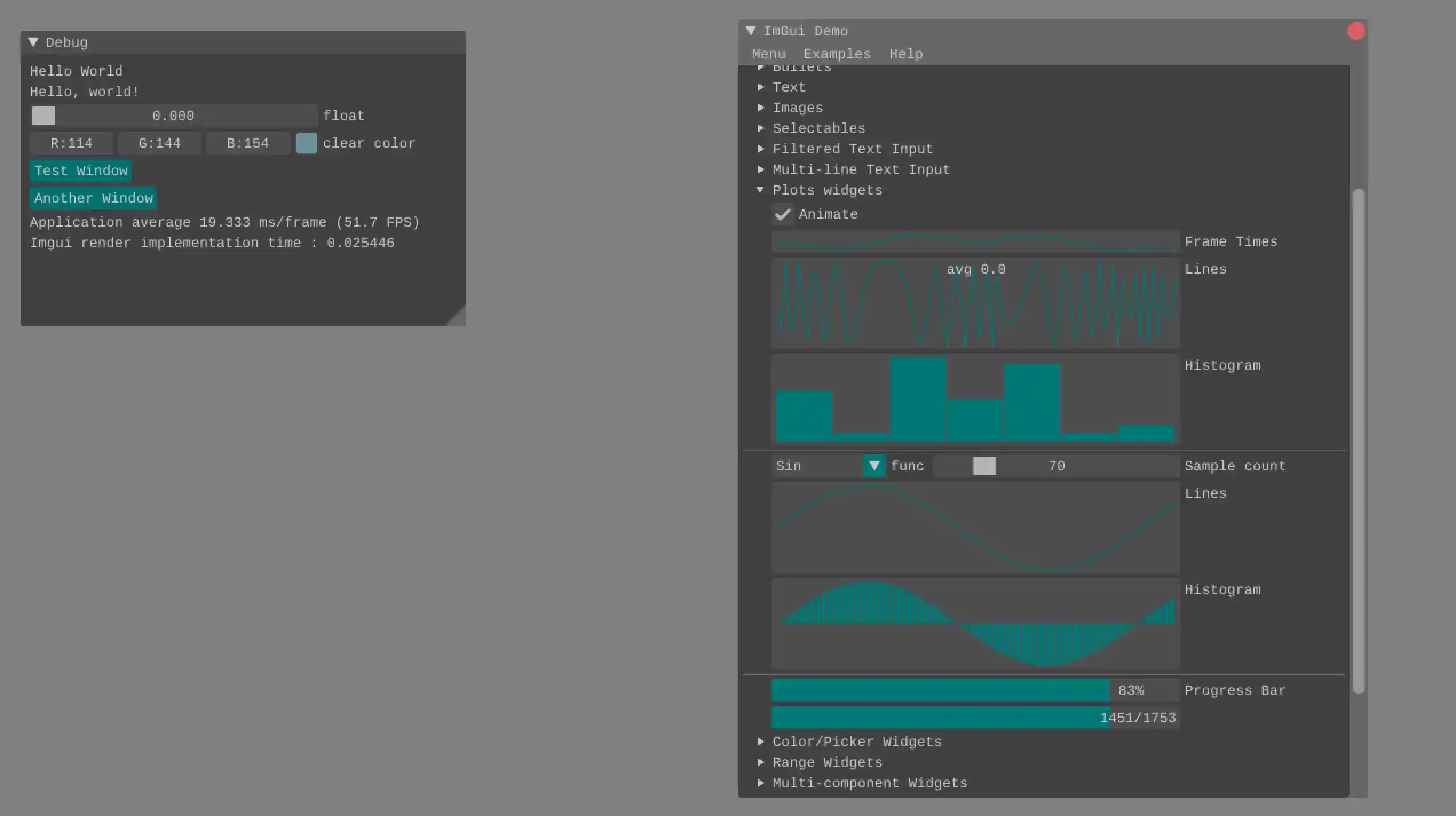Collapse the Debug window header triangle
Image resolution: width=1456 pixels, height=816 pixels.
pyautogui.click(x=33, y=42)
